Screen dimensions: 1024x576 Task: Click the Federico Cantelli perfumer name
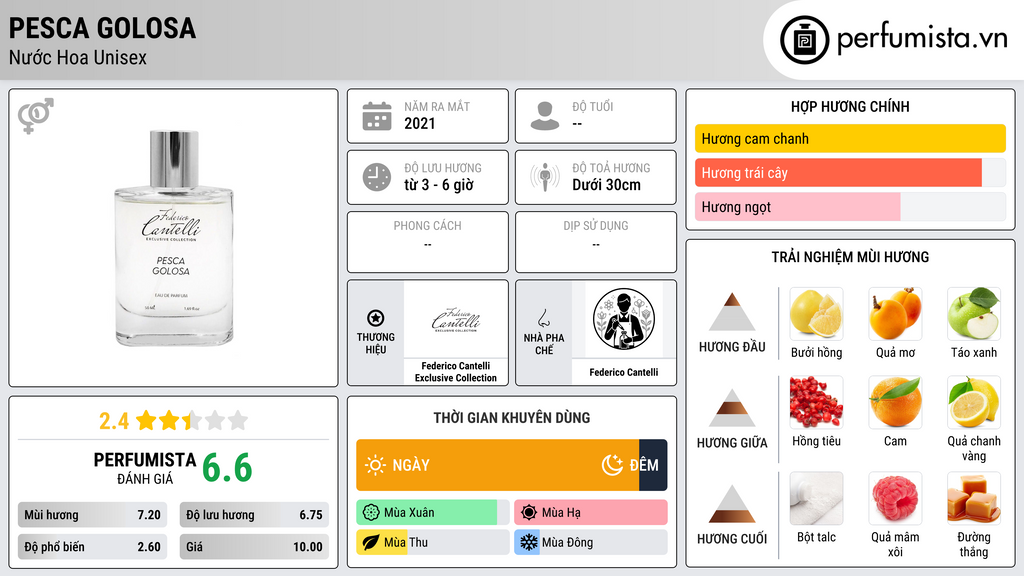[x=624, y=372]
